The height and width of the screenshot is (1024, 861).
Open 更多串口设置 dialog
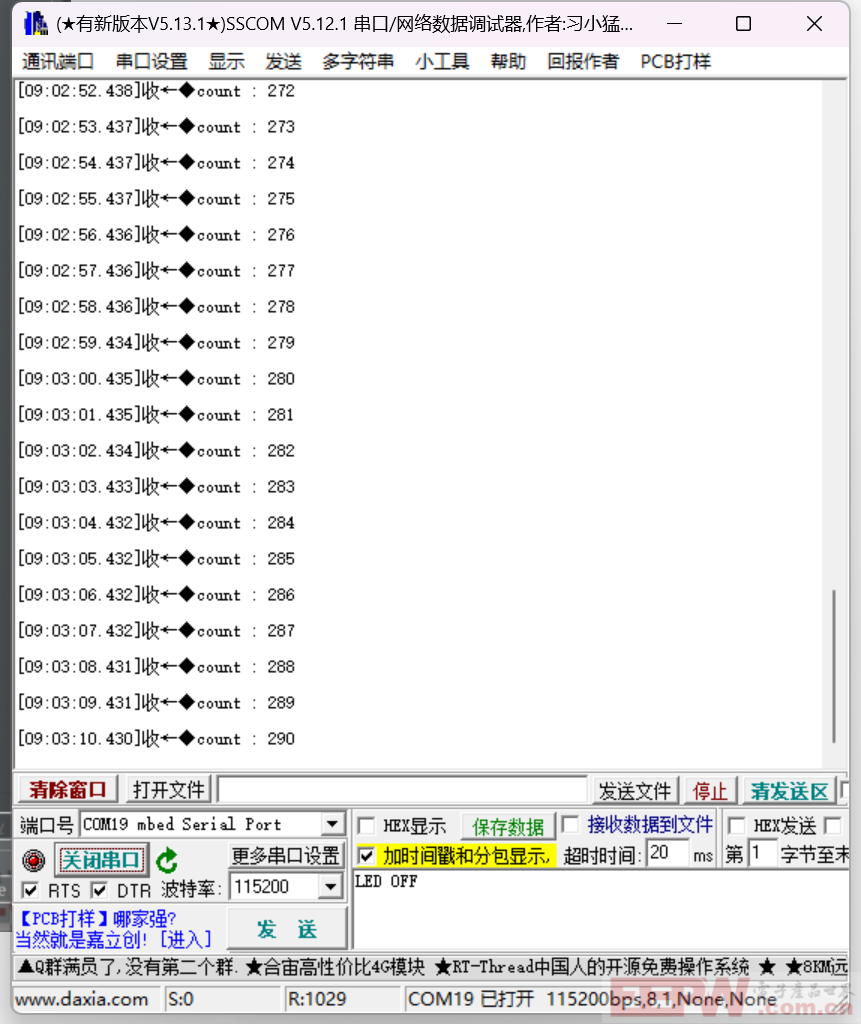tap(285, 855)
